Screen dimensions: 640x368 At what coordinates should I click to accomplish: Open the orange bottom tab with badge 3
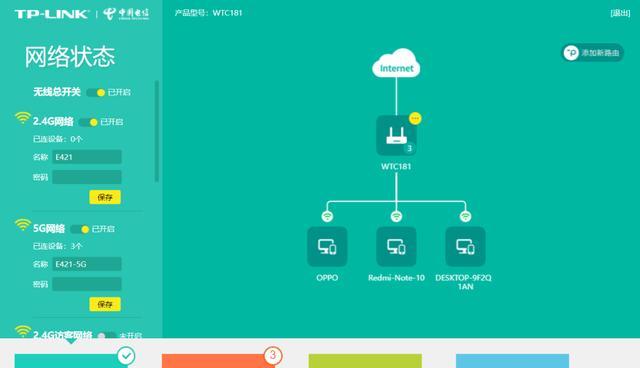coord(218,361)
